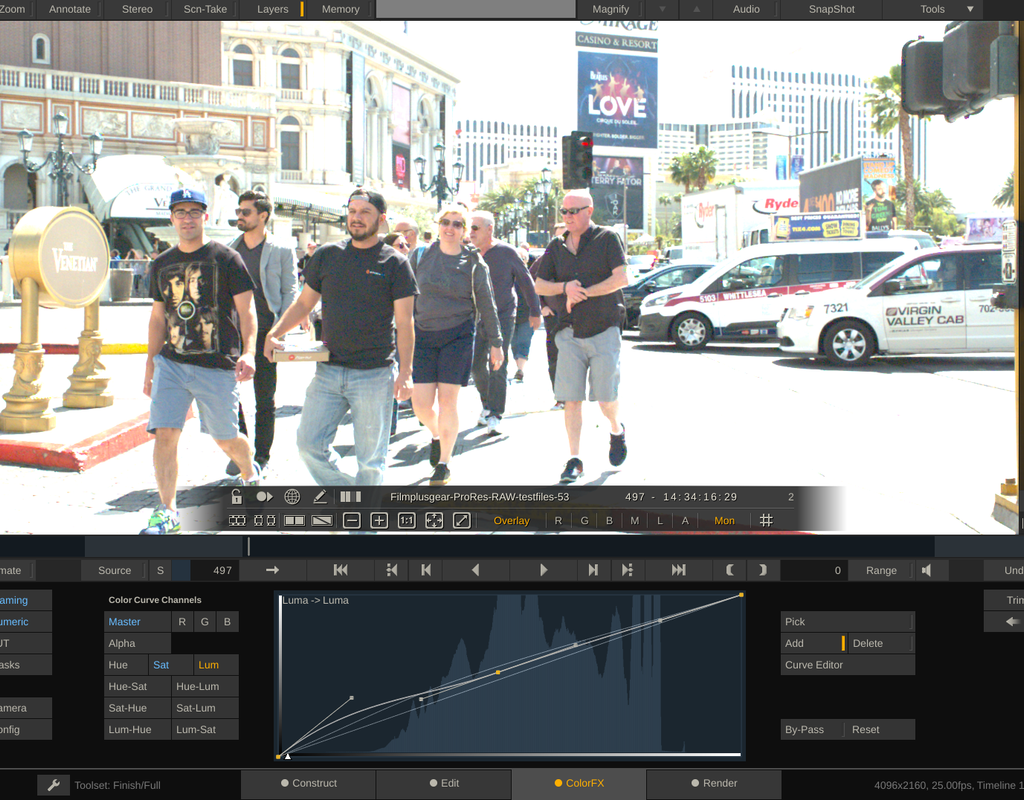
Task: Toggle the A alpha channel view
Action: point(685,520)
